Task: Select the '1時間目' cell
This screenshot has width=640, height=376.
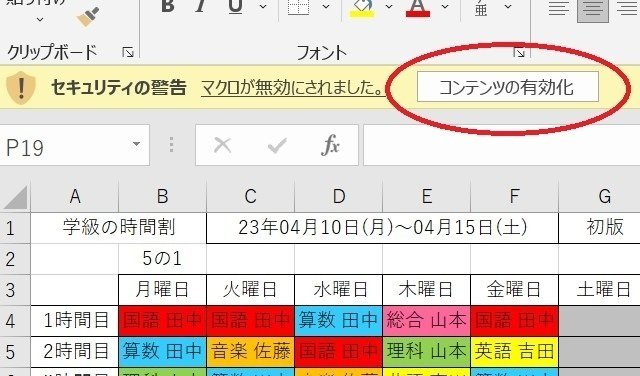Action: pos(75,321)
